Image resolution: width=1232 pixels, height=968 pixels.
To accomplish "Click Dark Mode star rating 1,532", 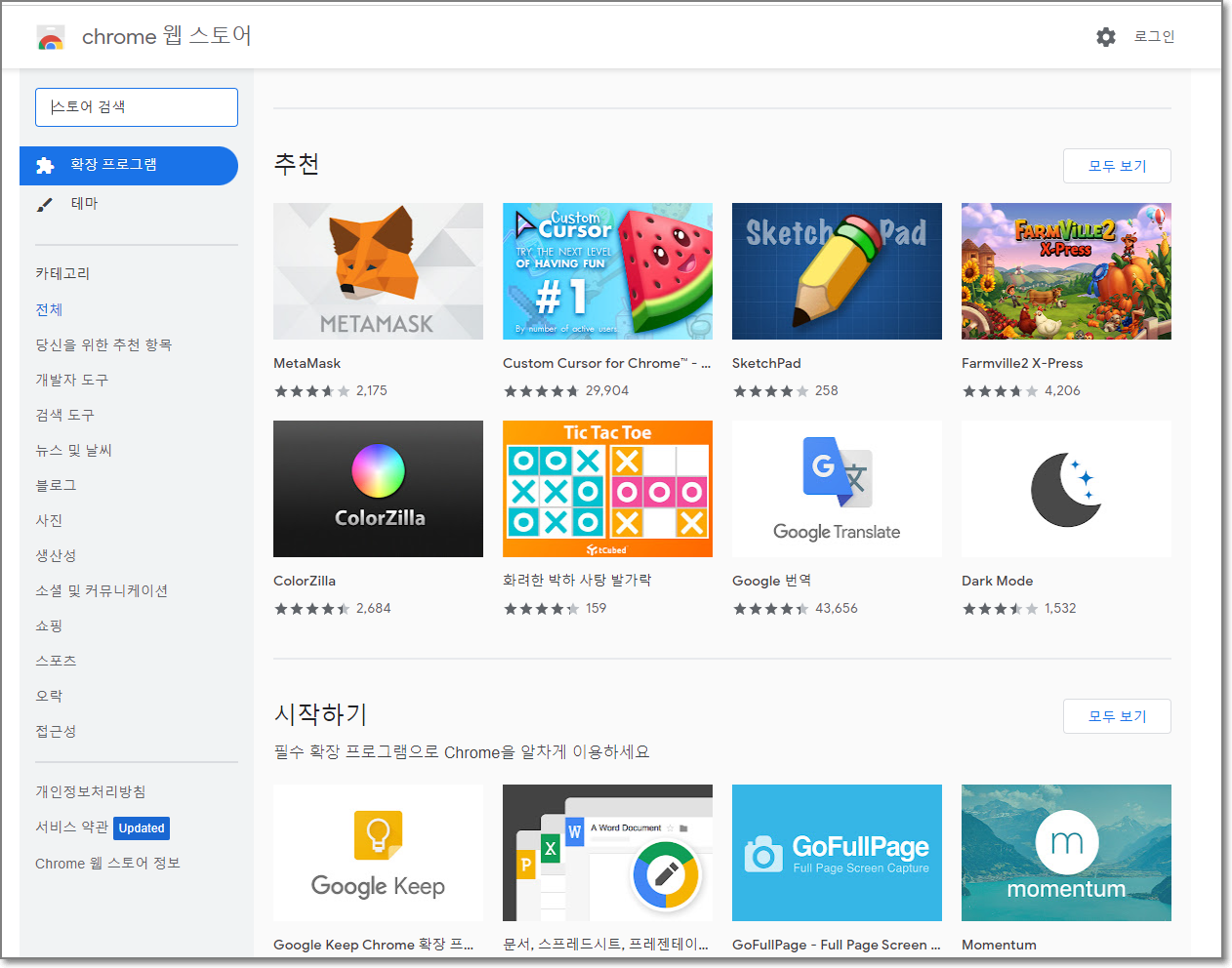I will pyautogui.click(x=1019, y=608).
